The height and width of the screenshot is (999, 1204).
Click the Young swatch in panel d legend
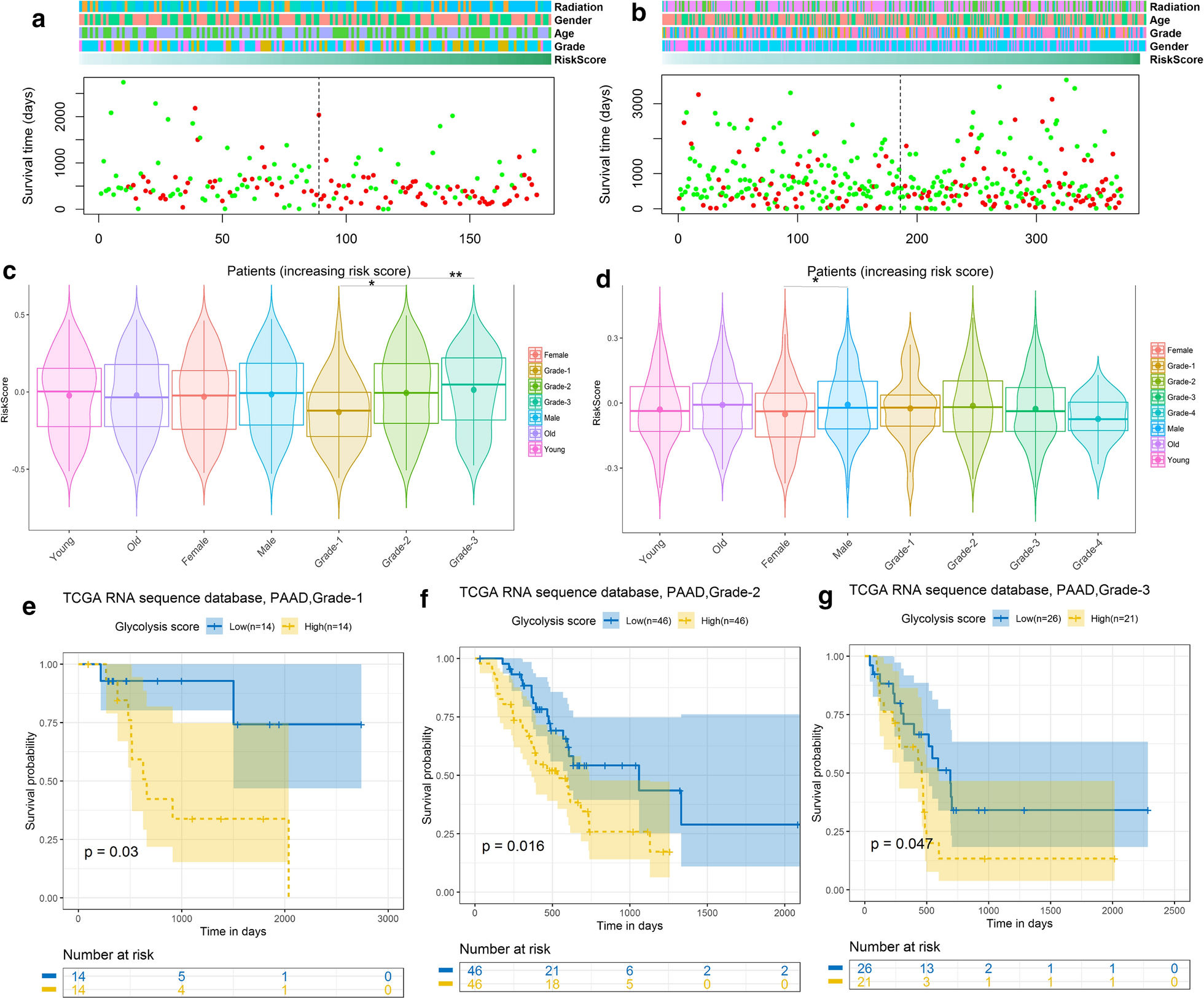tap(1158, 460)
